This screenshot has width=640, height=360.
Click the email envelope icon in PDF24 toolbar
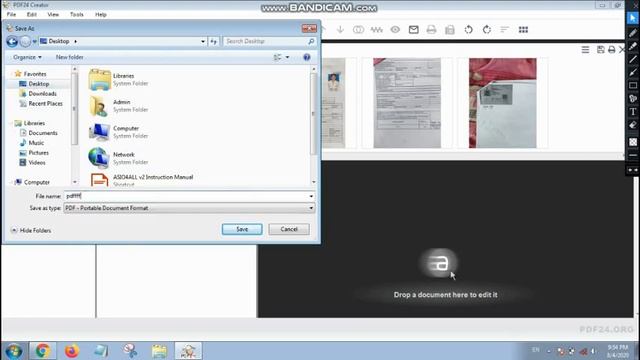click(413, 29)
